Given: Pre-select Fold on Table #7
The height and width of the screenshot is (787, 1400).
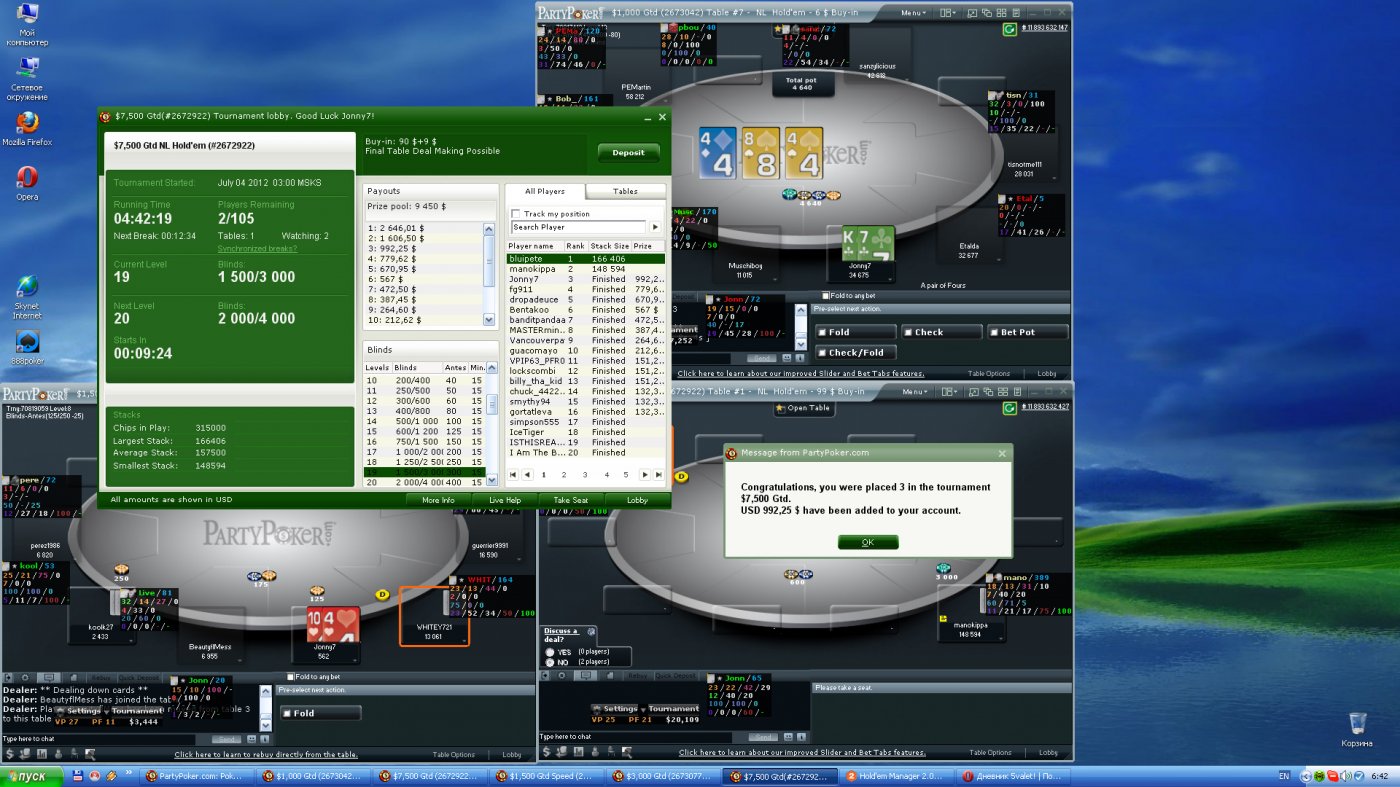Looking at the screenshot, I should [x=856, y=332].
